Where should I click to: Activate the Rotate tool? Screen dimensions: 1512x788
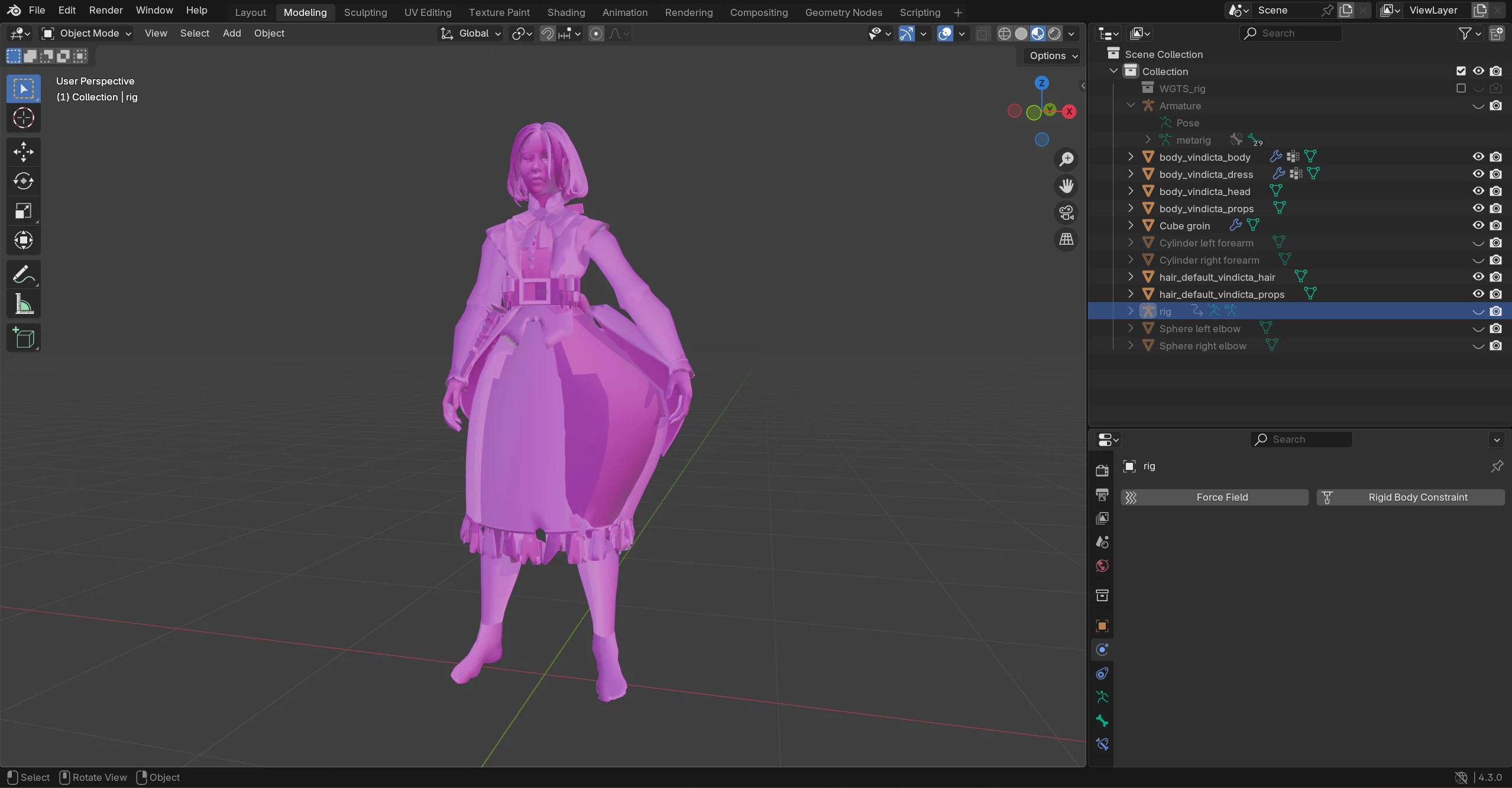[23, 181]
